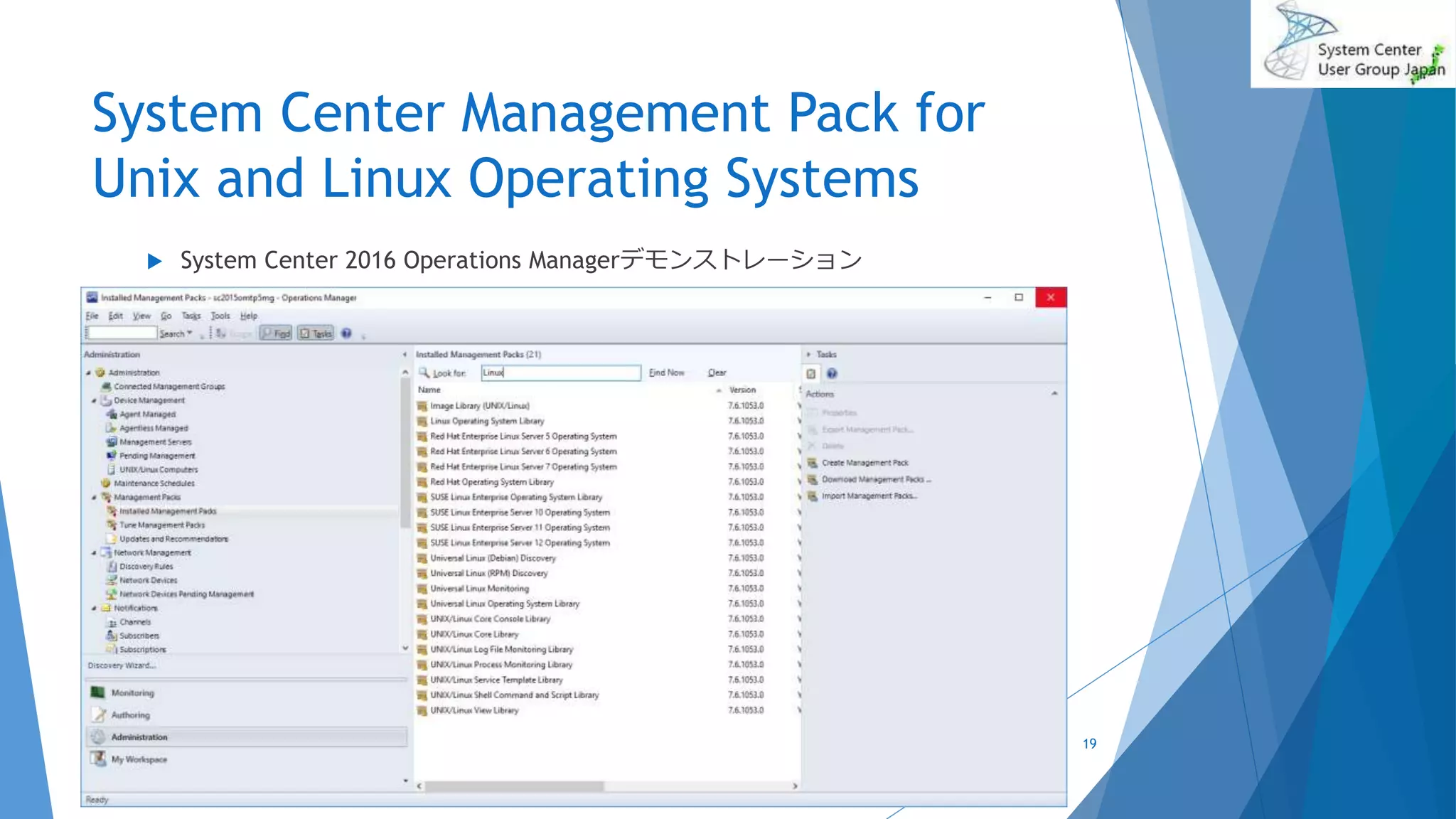Open the Help menu

(x=249, y=316)
